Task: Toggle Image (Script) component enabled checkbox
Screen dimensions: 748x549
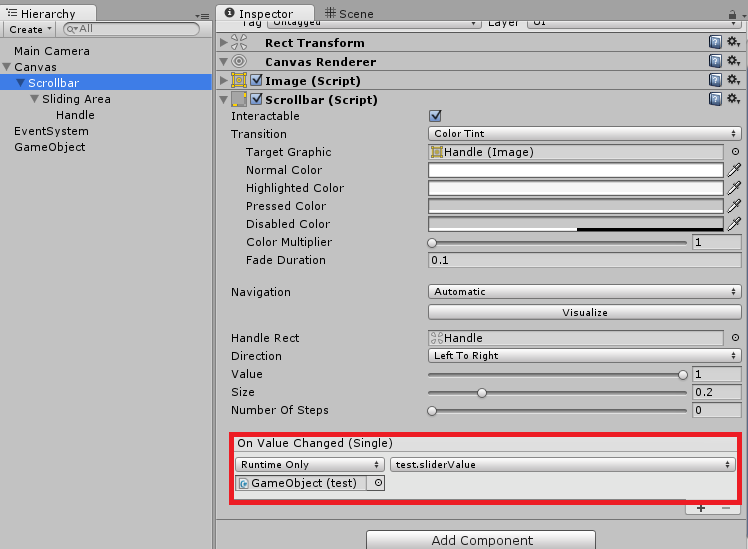Action: pyautogui.click(x=256, y=80)
